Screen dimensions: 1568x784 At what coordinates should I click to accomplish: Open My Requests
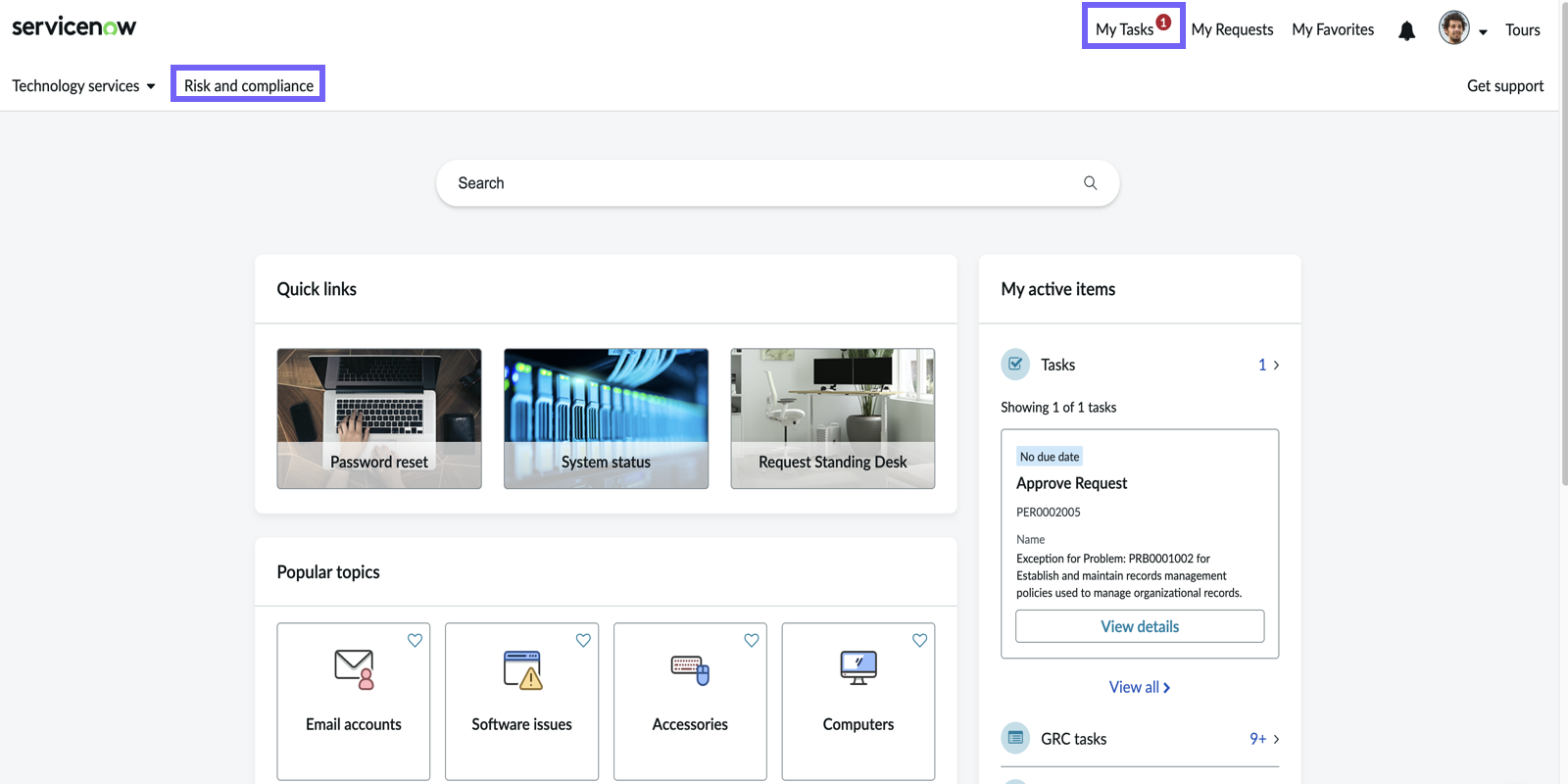click(x=1232, y=29)
